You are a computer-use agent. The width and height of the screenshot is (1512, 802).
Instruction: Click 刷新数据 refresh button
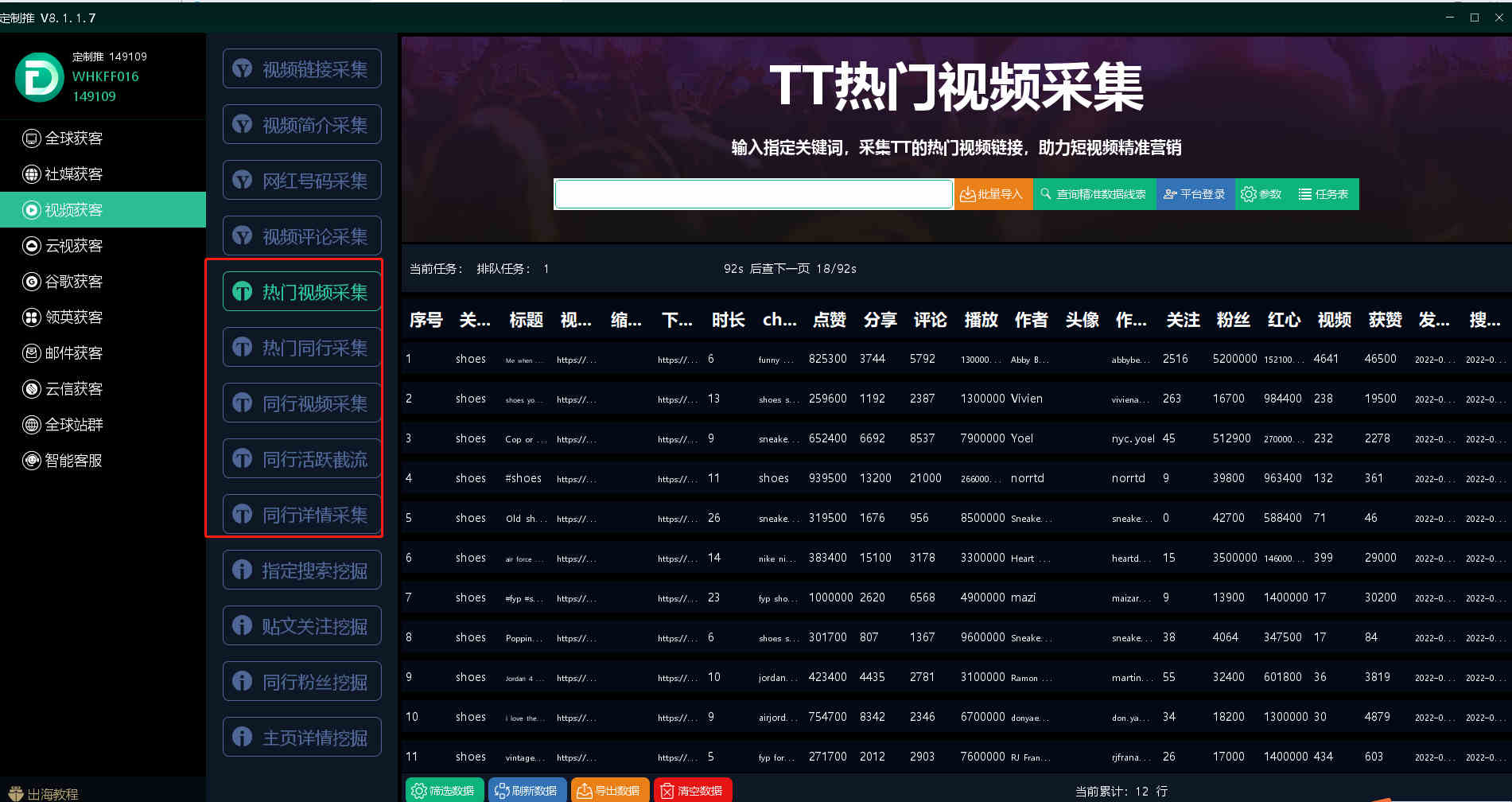pyautogui.click(x=527, y=790)
